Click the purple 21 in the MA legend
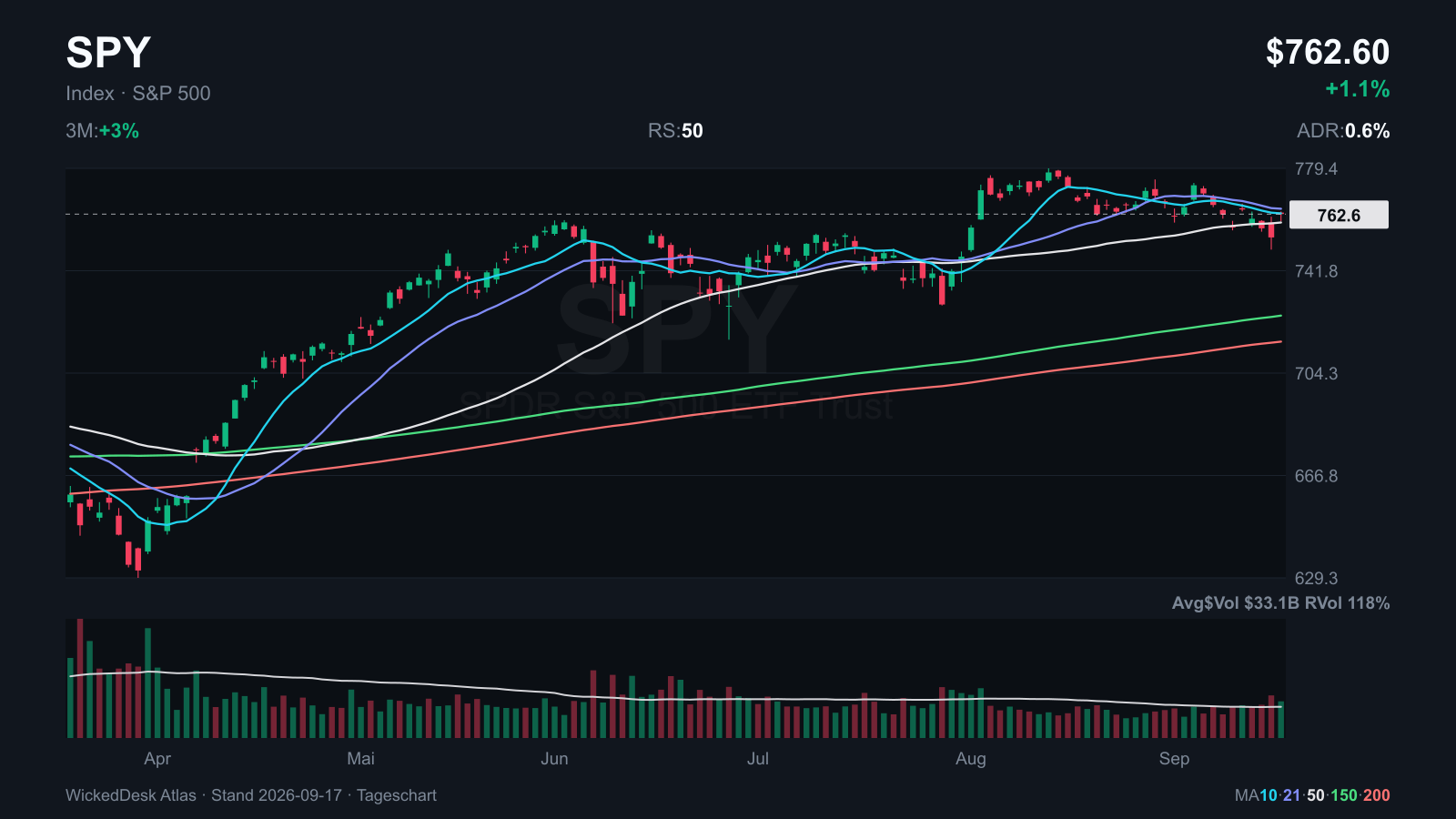 tap(1292, 795)
